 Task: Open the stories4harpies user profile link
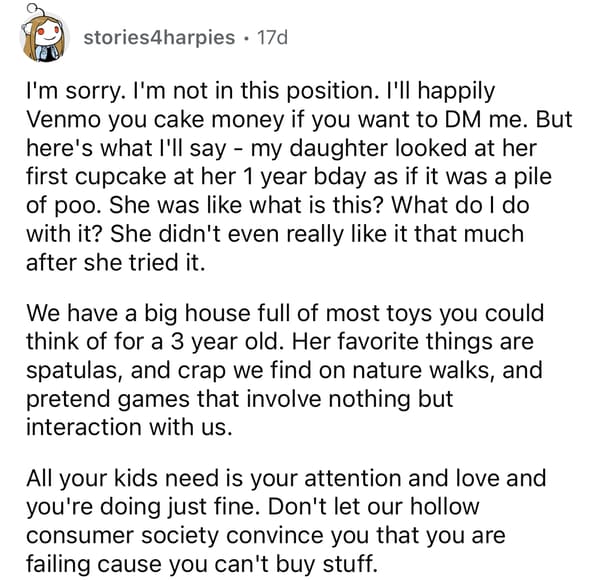pyautogui.click(x=159, y=37)
